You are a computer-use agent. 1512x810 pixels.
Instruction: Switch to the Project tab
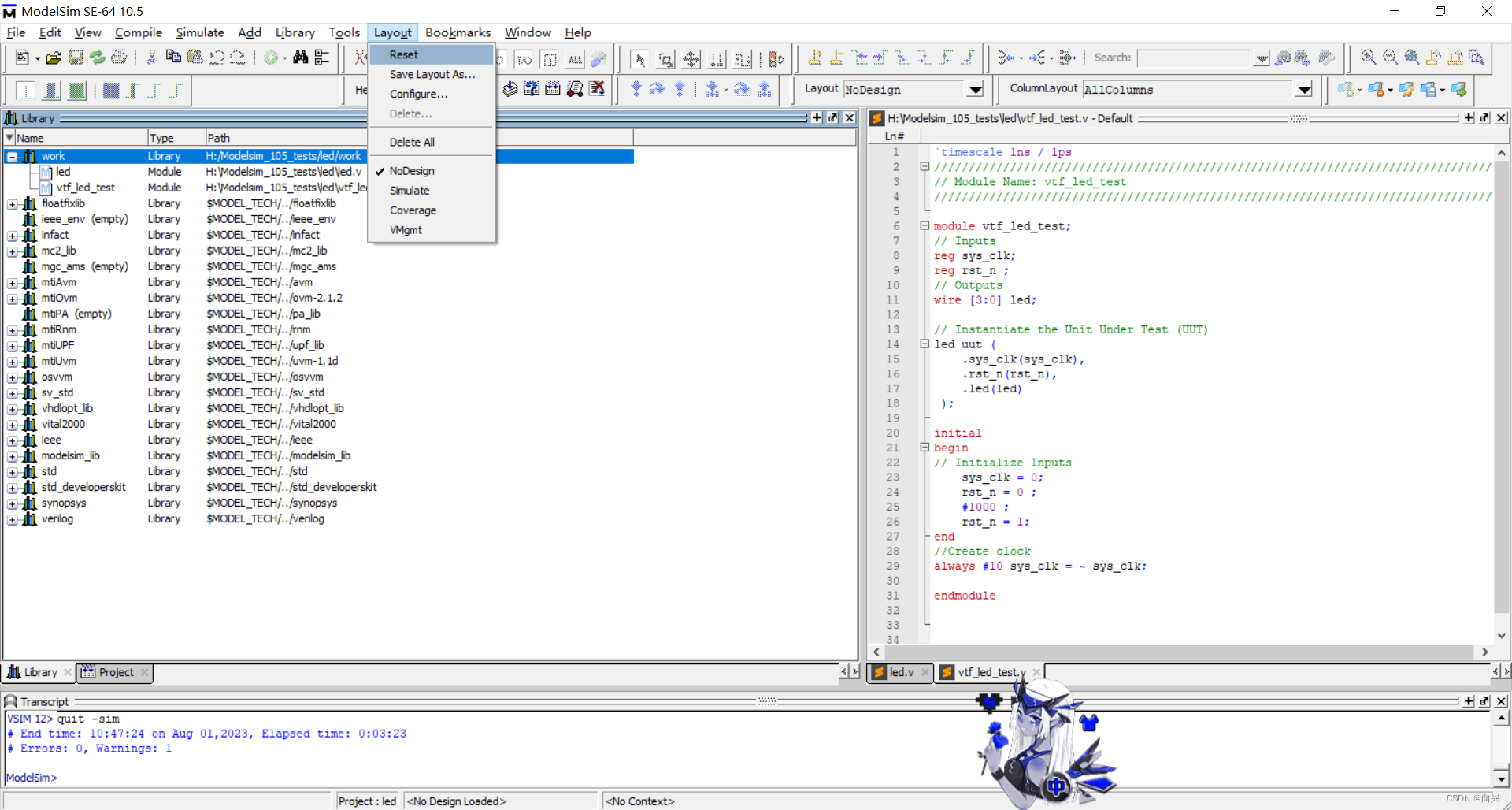click(x=115, y=672)
